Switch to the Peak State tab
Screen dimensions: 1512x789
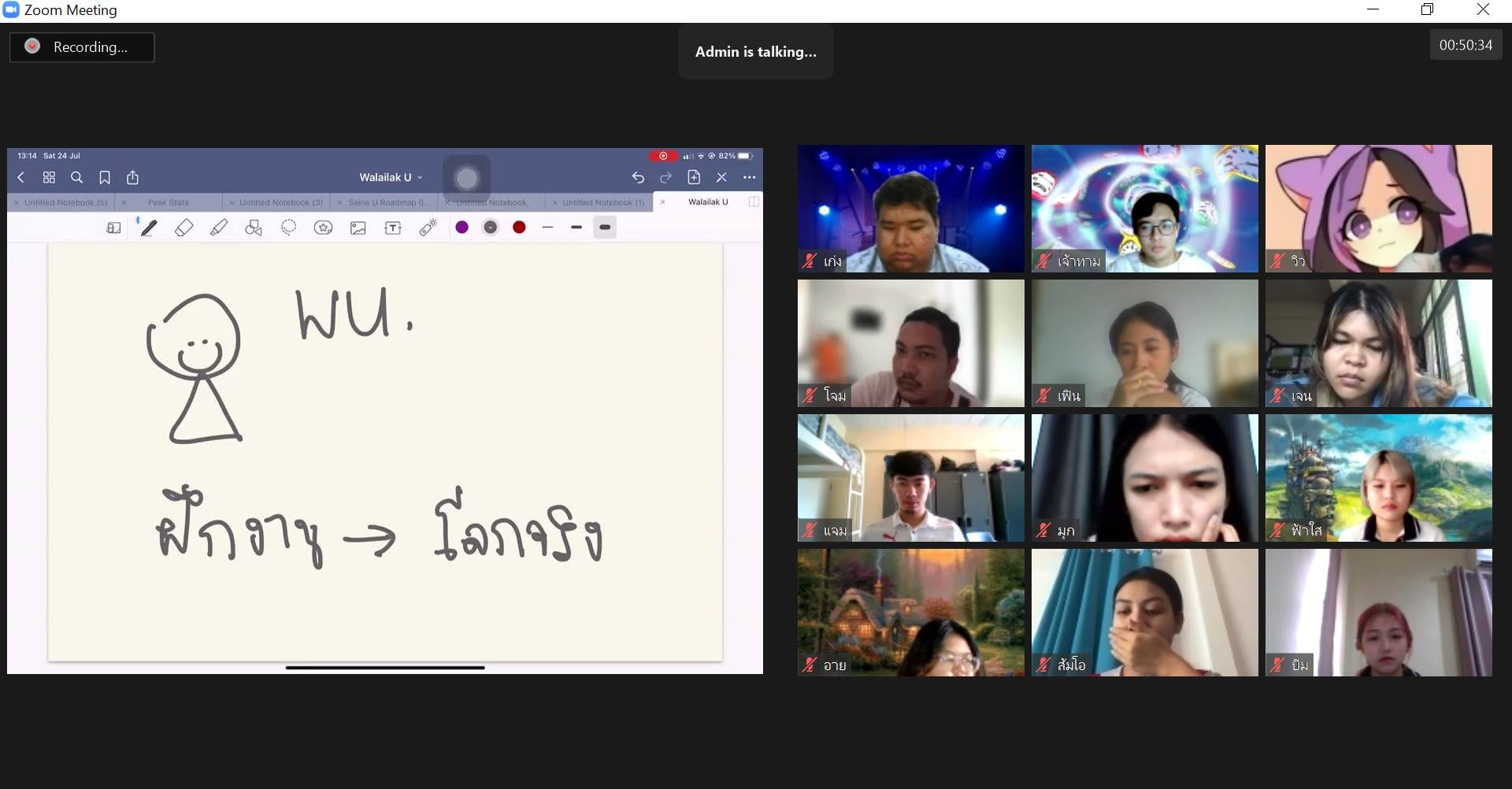point(168,202)
